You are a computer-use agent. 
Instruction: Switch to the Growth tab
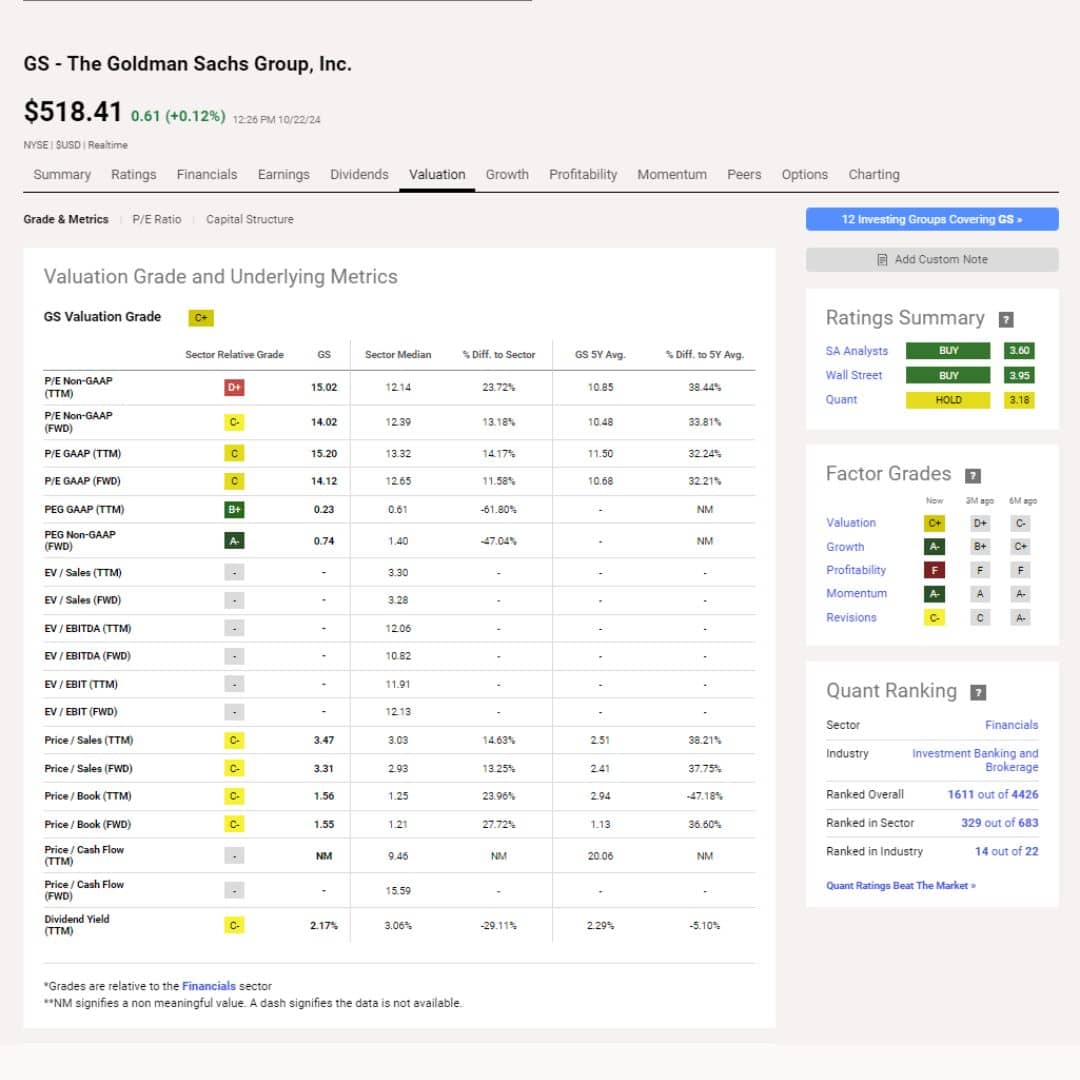[507, 175]
